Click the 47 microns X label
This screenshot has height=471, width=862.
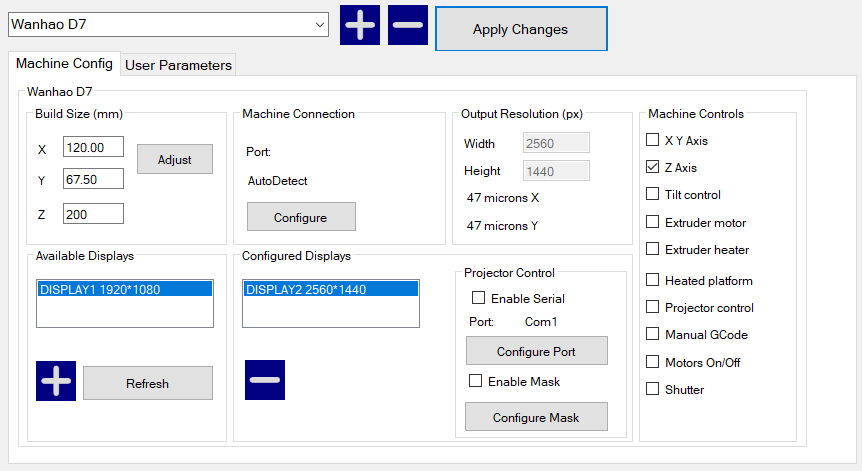click(x=503, y=198)
